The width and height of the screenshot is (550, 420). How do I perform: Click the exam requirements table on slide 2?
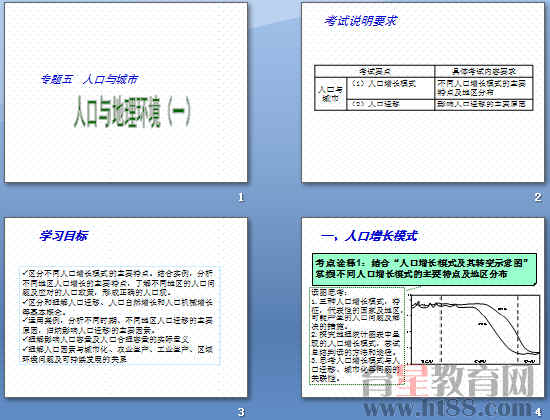(x=424, y=88)
